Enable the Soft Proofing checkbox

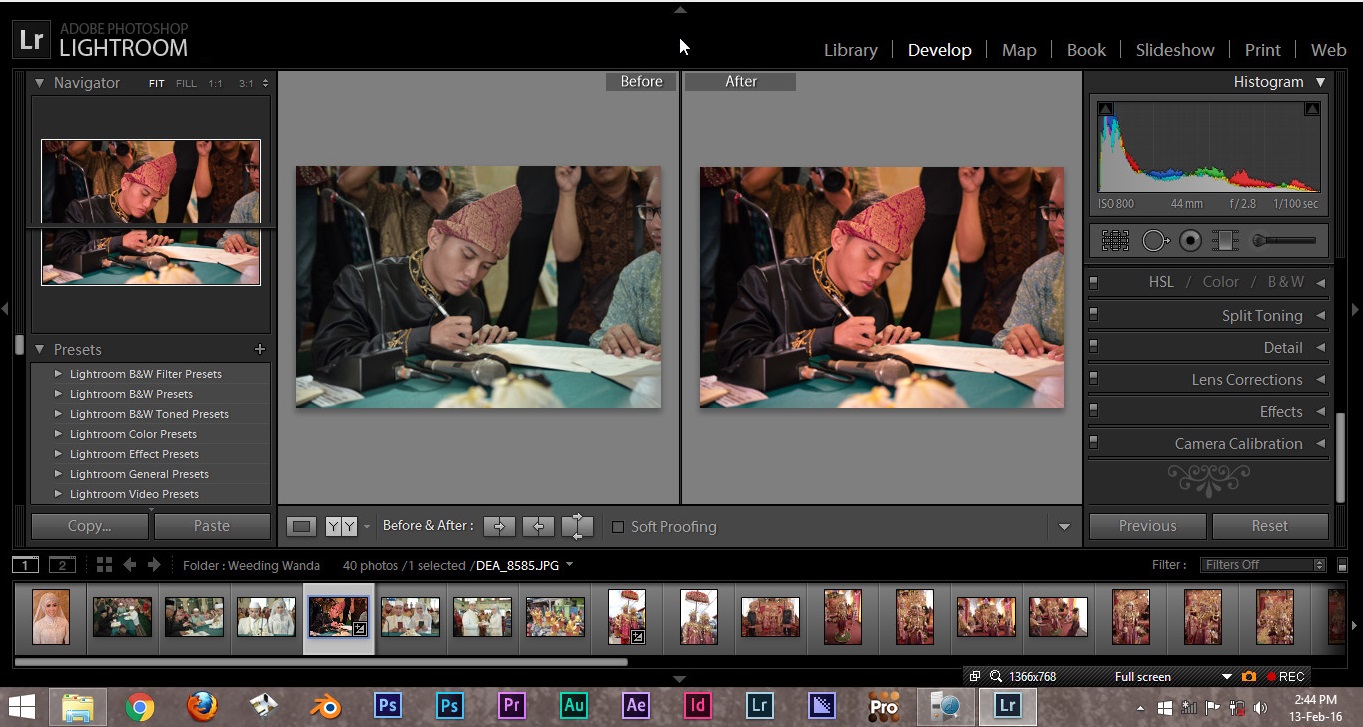(x=618, y=527)
